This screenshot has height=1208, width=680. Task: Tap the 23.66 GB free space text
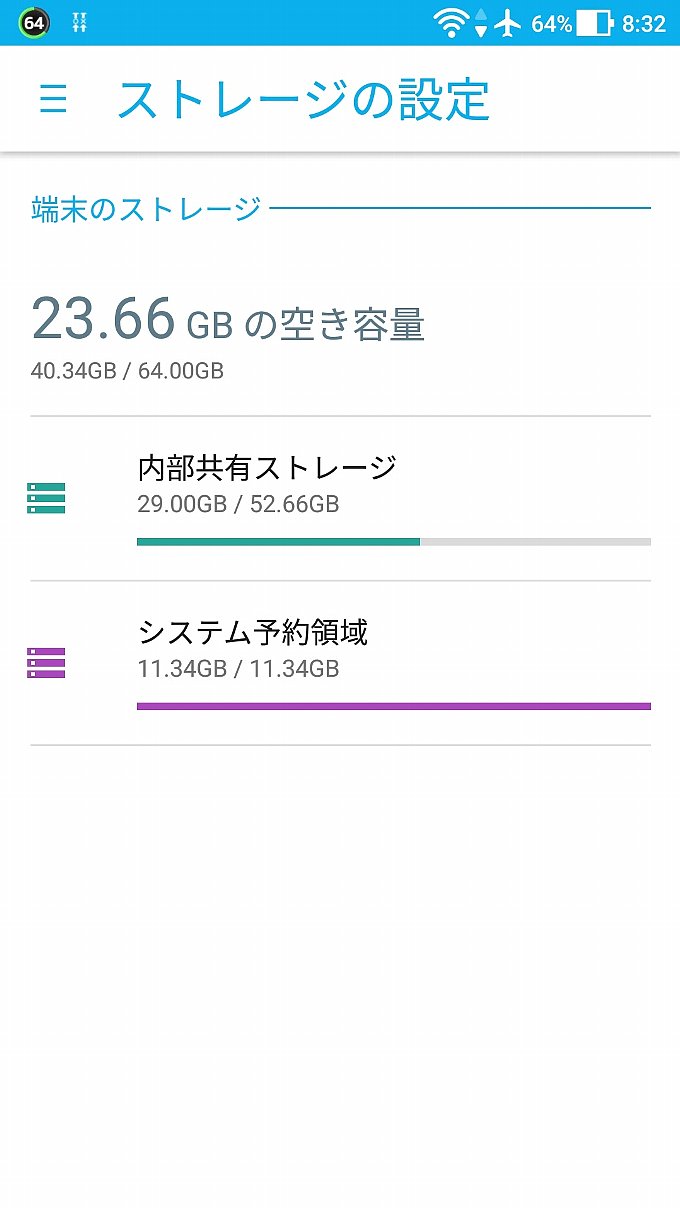[228, 320]
